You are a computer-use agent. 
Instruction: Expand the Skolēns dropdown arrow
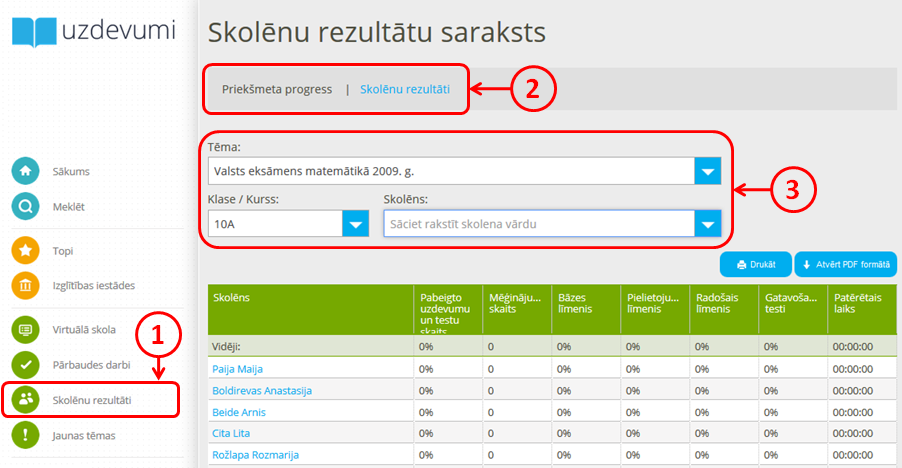tap(708, 224)
